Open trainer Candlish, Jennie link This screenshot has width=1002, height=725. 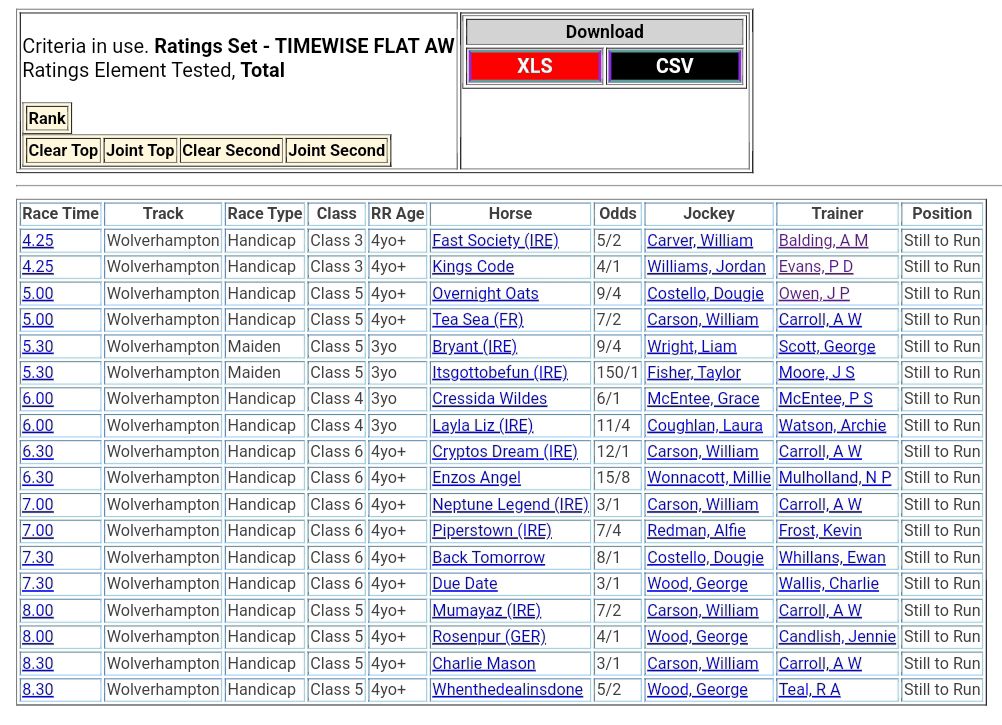pyautogui.click(x=837, y=637)
